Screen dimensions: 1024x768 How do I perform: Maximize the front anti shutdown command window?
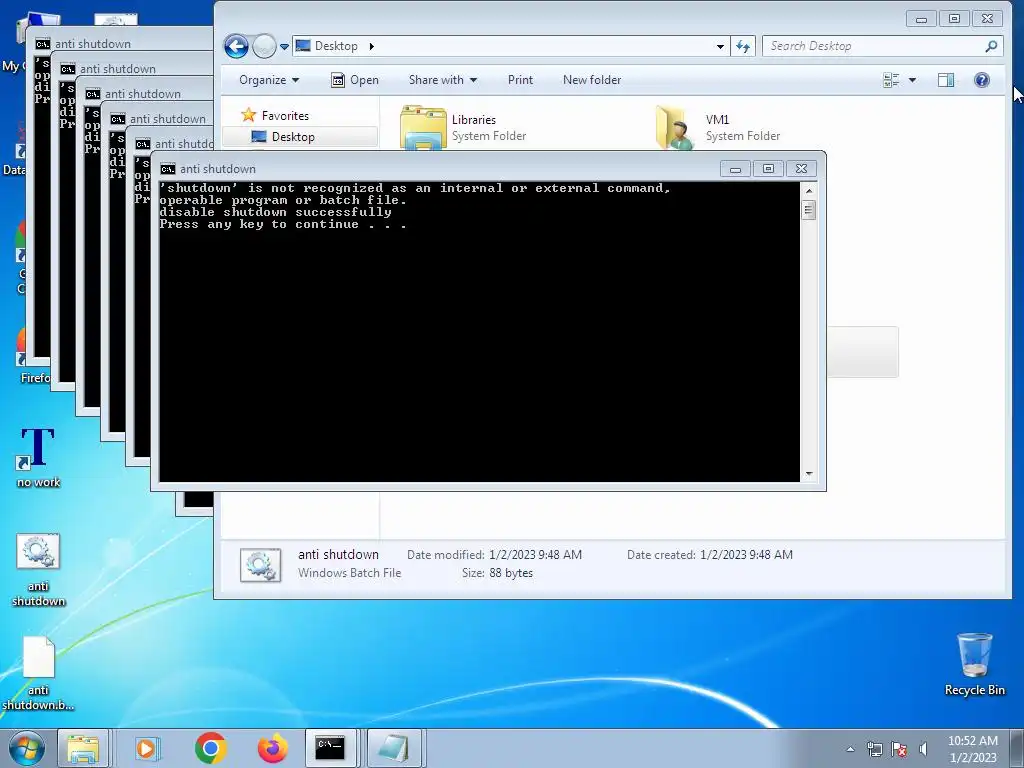pyautogui.click(x=768, y=169)
